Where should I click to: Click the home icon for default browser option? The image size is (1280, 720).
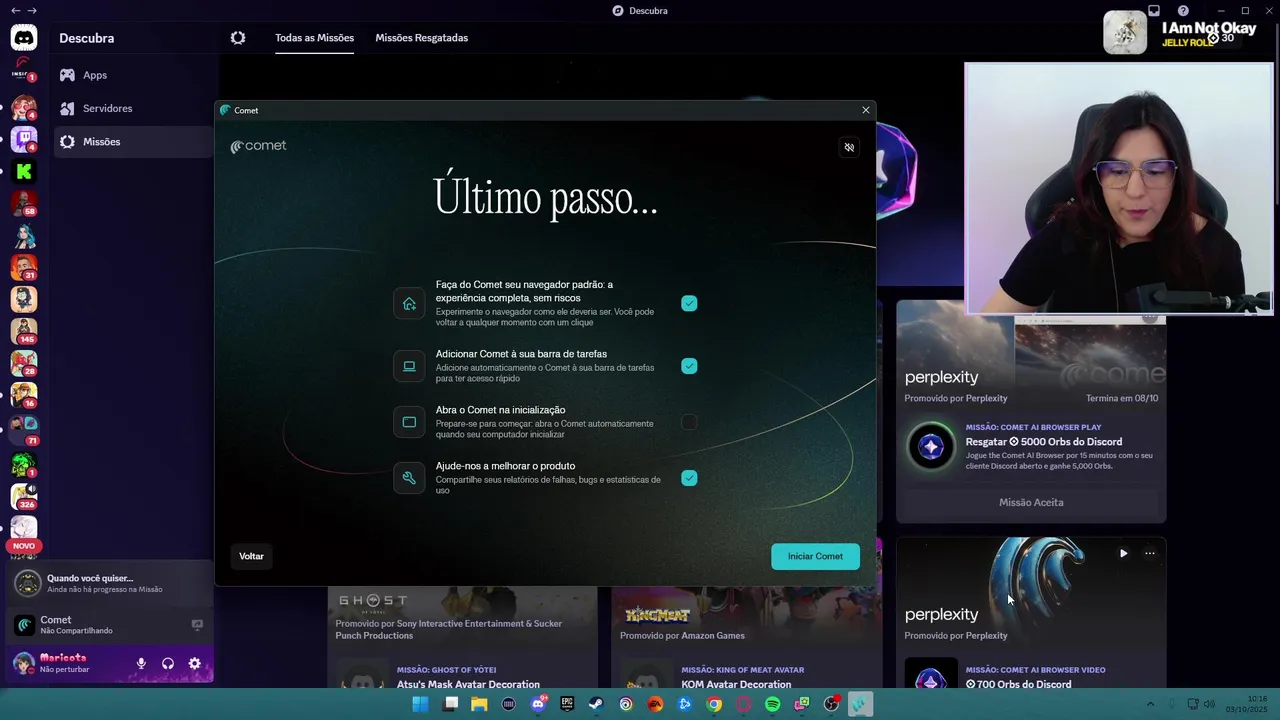pos(409,303)
